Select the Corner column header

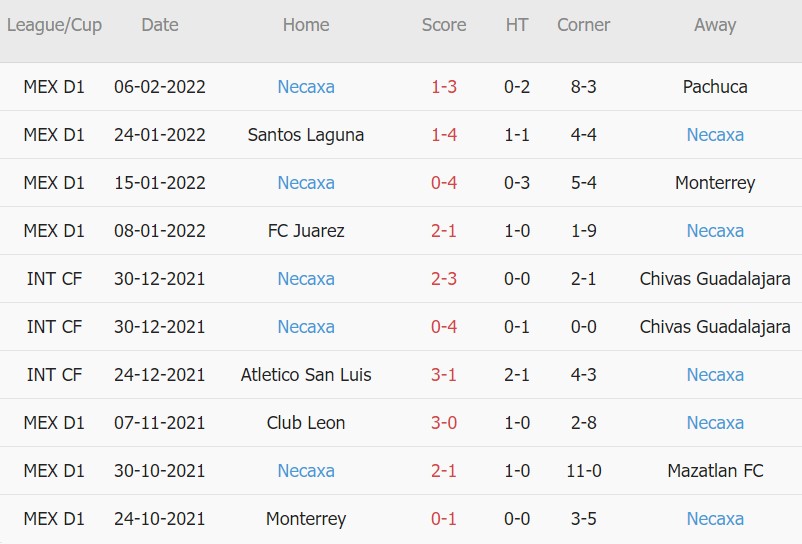583,25
